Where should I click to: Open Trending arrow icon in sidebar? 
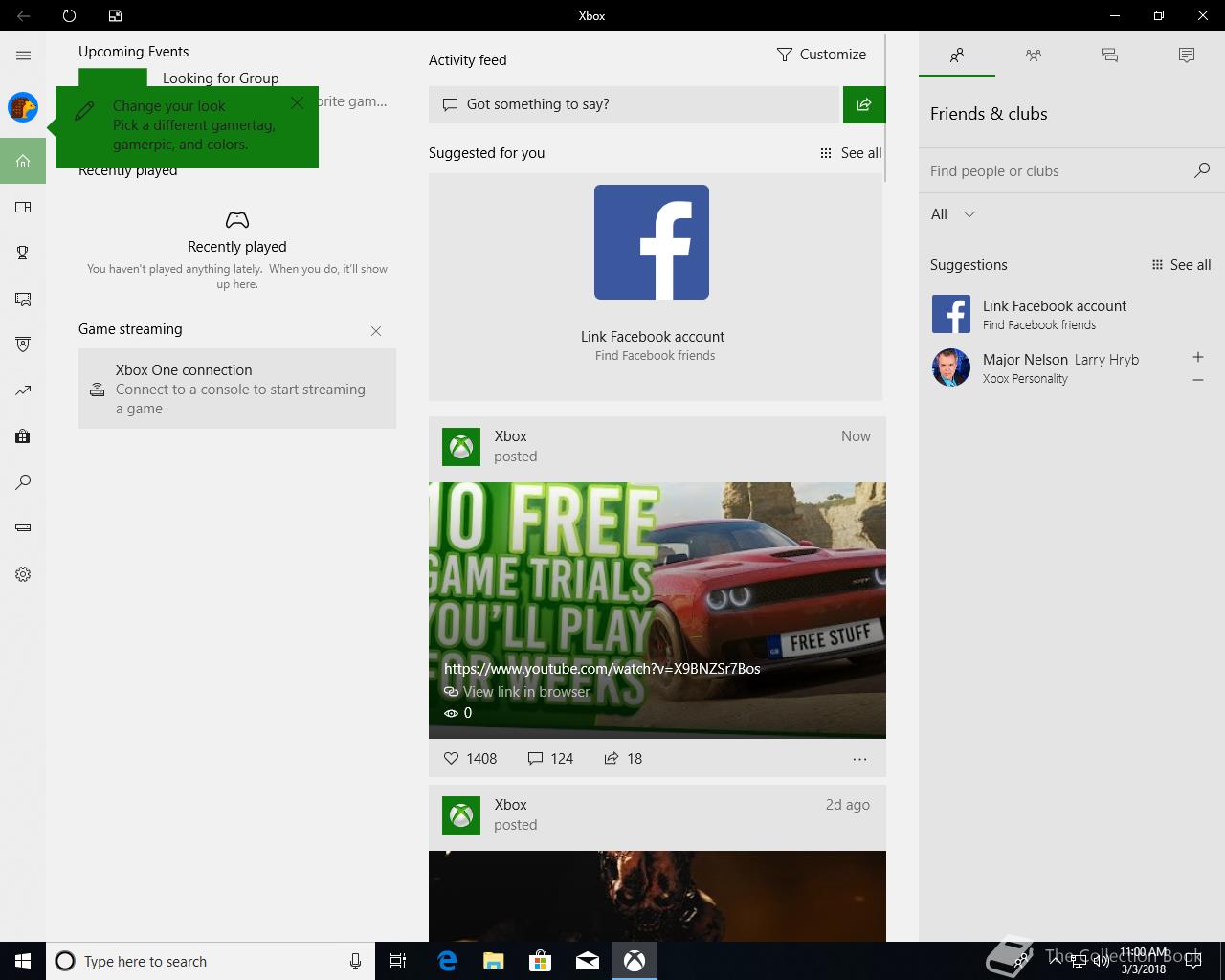pyautogui.click(x=23, y=390)
